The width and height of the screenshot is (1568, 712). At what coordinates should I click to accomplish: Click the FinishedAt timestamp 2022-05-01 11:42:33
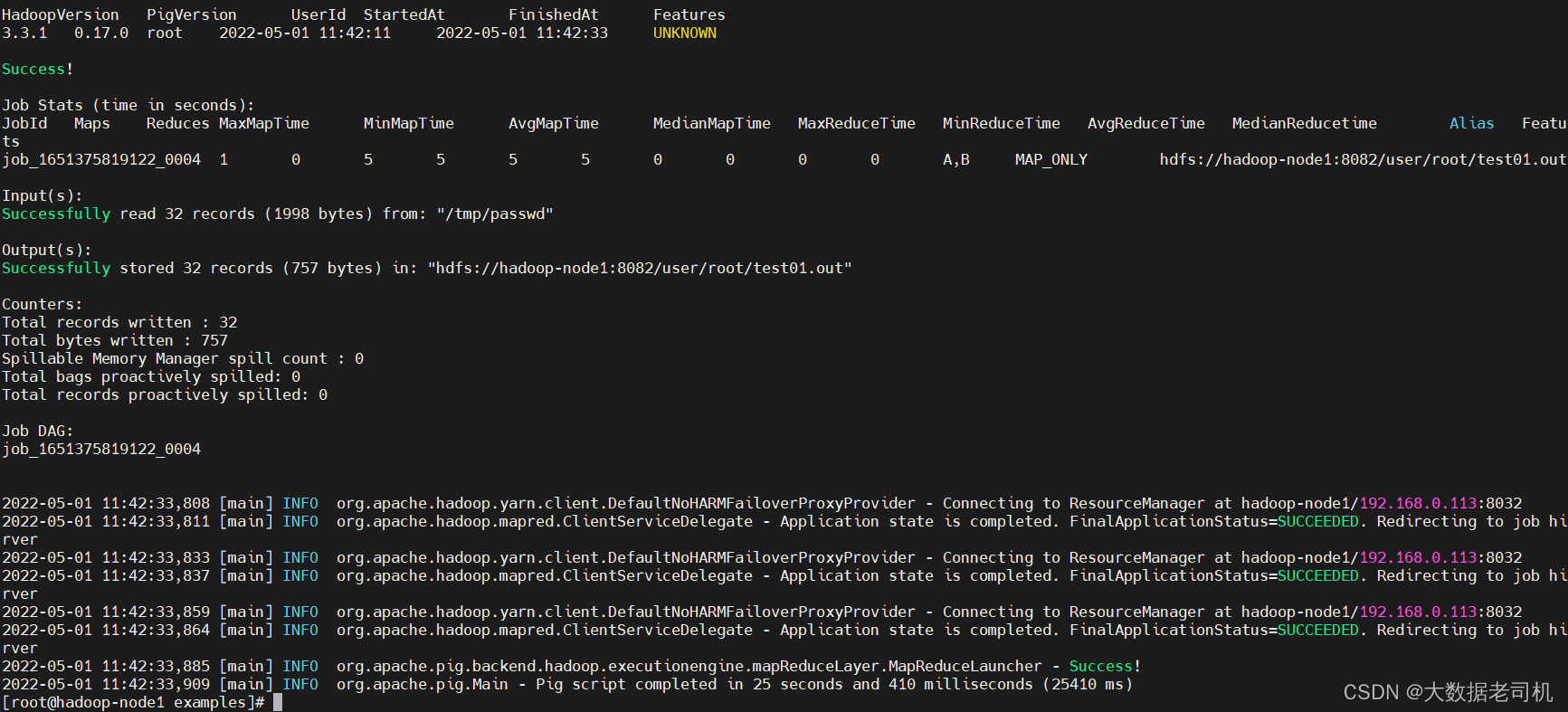coord(522,33)
